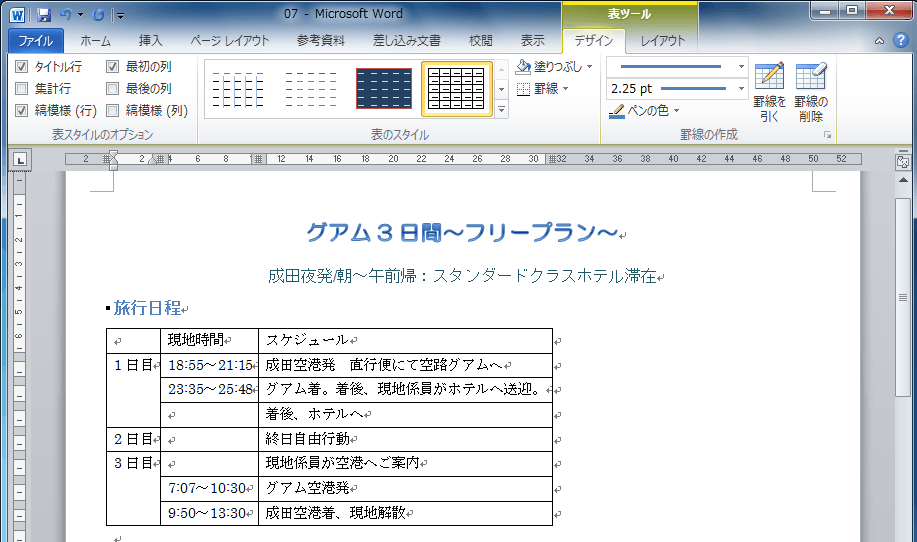Click the グアム3日間 title text

462,233
